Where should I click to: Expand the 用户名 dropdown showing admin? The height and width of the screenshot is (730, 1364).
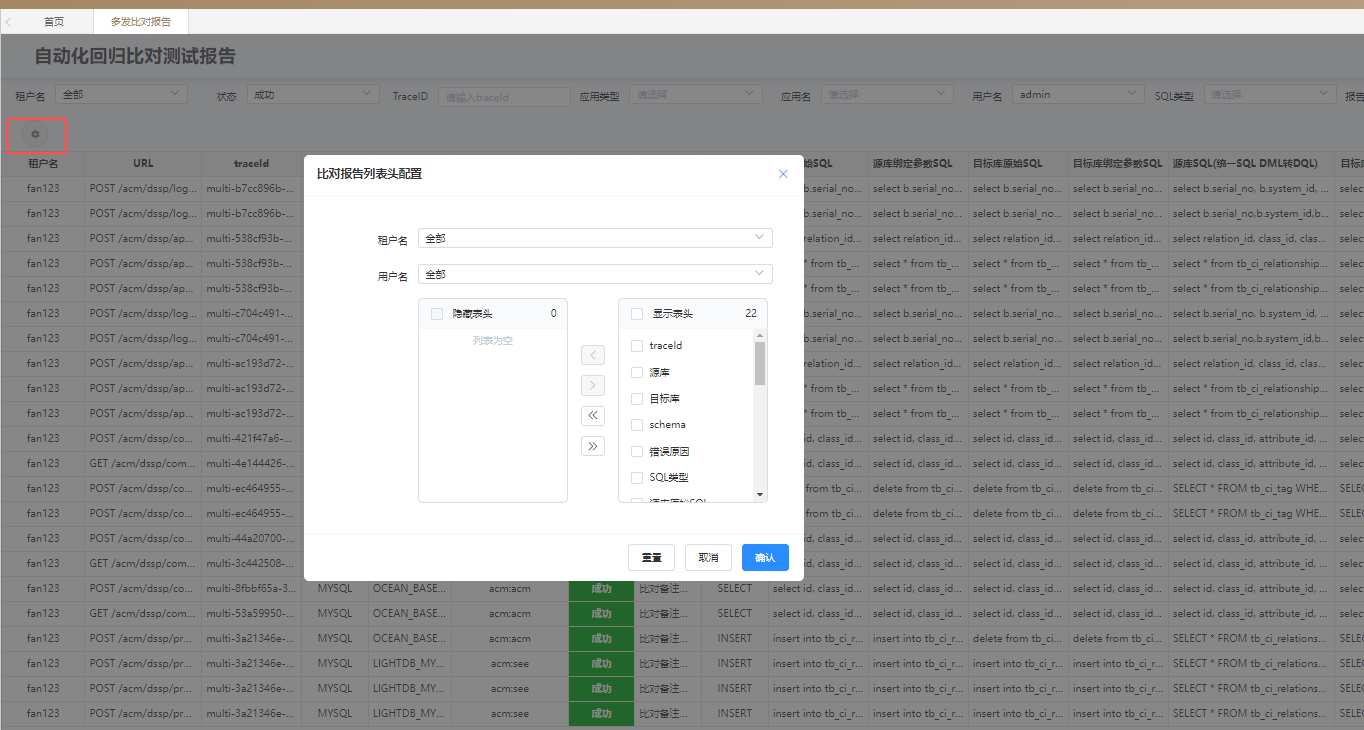pos(1077,93)
